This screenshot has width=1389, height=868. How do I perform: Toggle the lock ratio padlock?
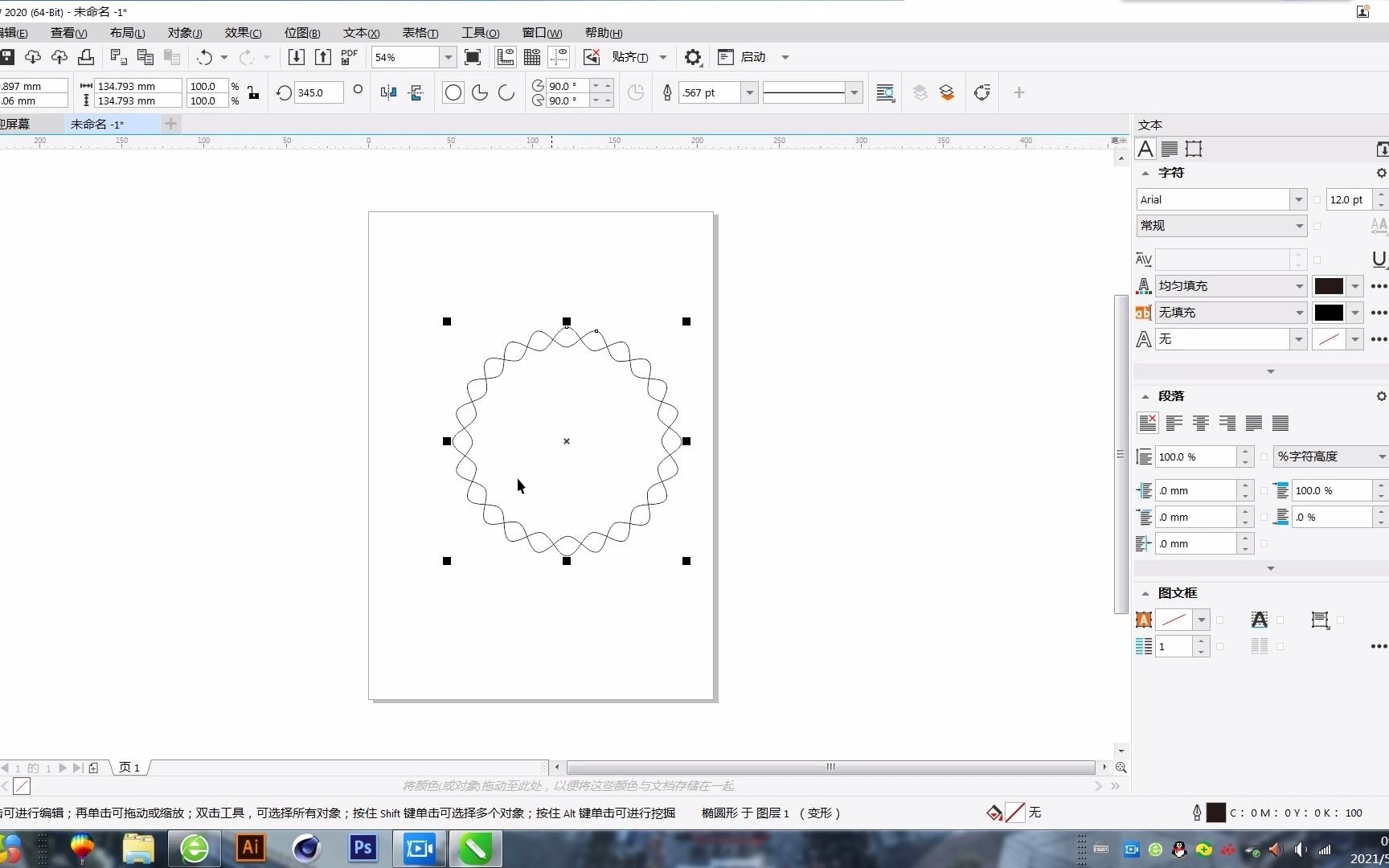pyautogui.click(x=253, y=92)
